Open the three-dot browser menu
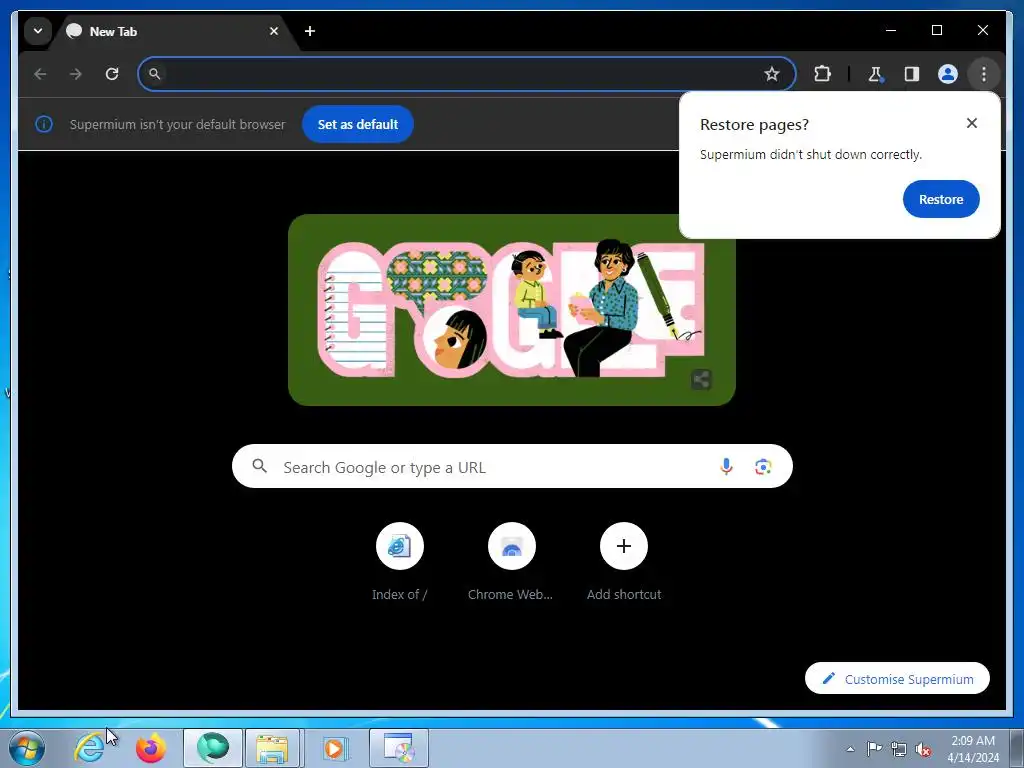 (x=984, y=74)
